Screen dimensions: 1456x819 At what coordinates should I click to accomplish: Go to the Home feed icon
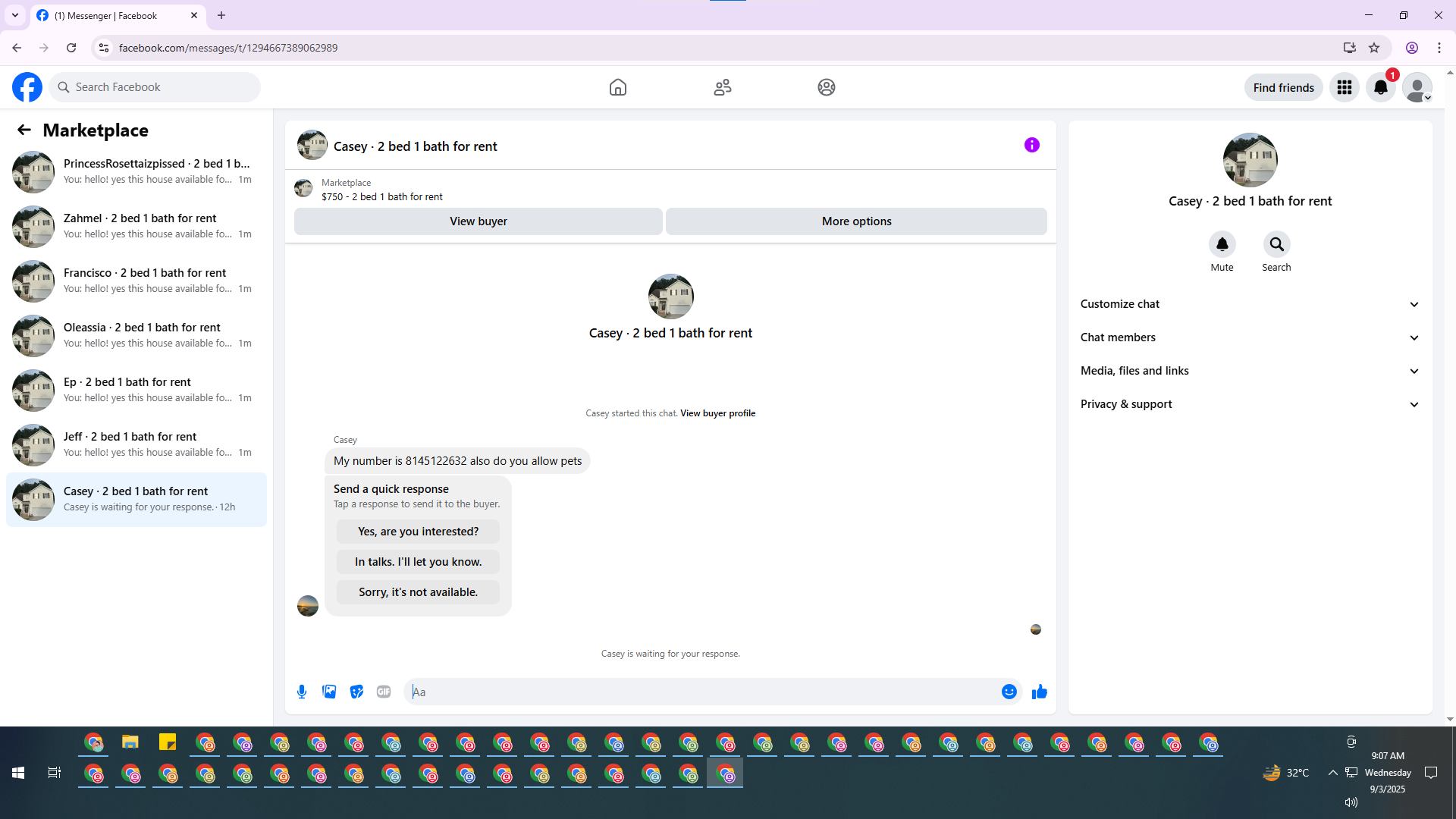618,87
